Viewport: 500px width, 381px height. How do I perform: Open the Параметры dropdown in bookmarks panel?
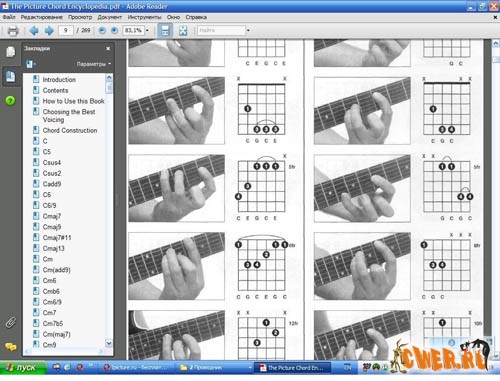point(94,64)
